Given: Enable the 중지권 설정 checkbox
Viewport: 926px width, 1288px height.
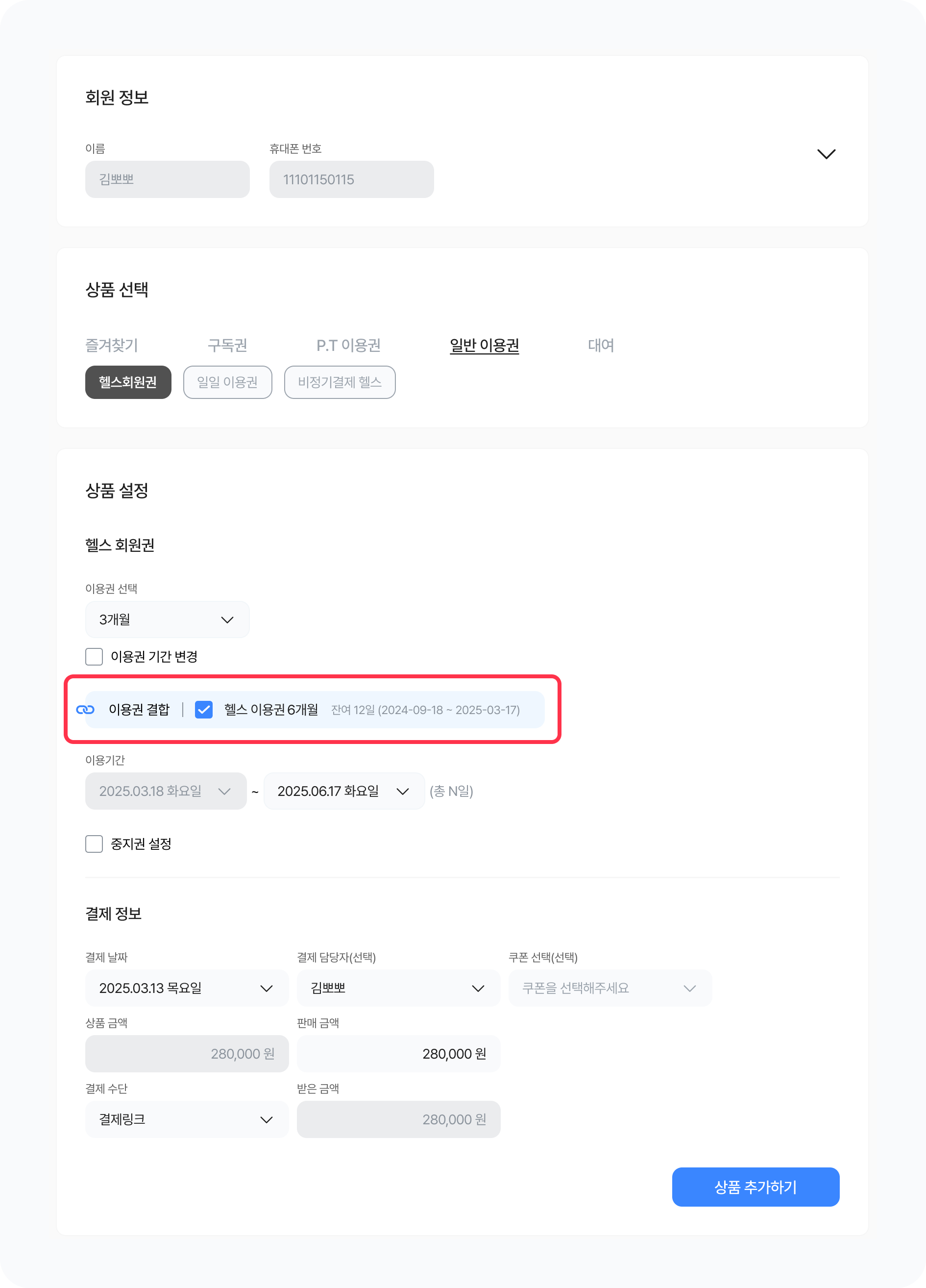Looking at the screenshot, I should (x=94, y=844).
